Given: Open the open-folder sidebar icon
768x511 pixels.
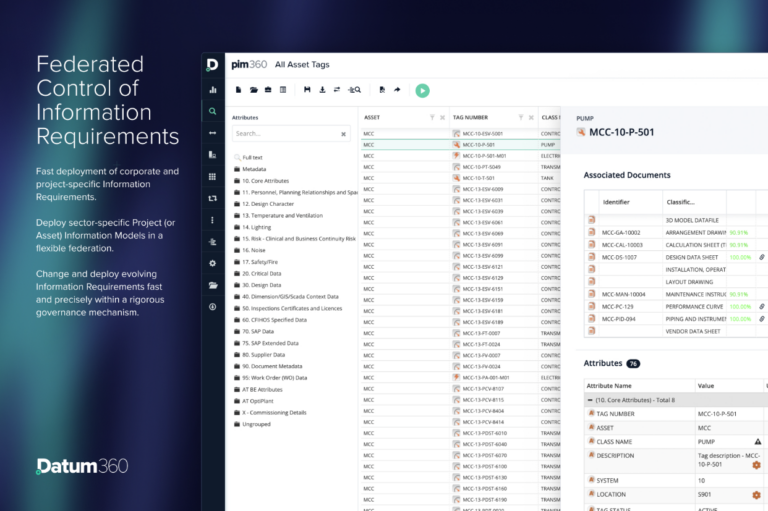Looking at the screenshot, I should click(x=213, y=285).
